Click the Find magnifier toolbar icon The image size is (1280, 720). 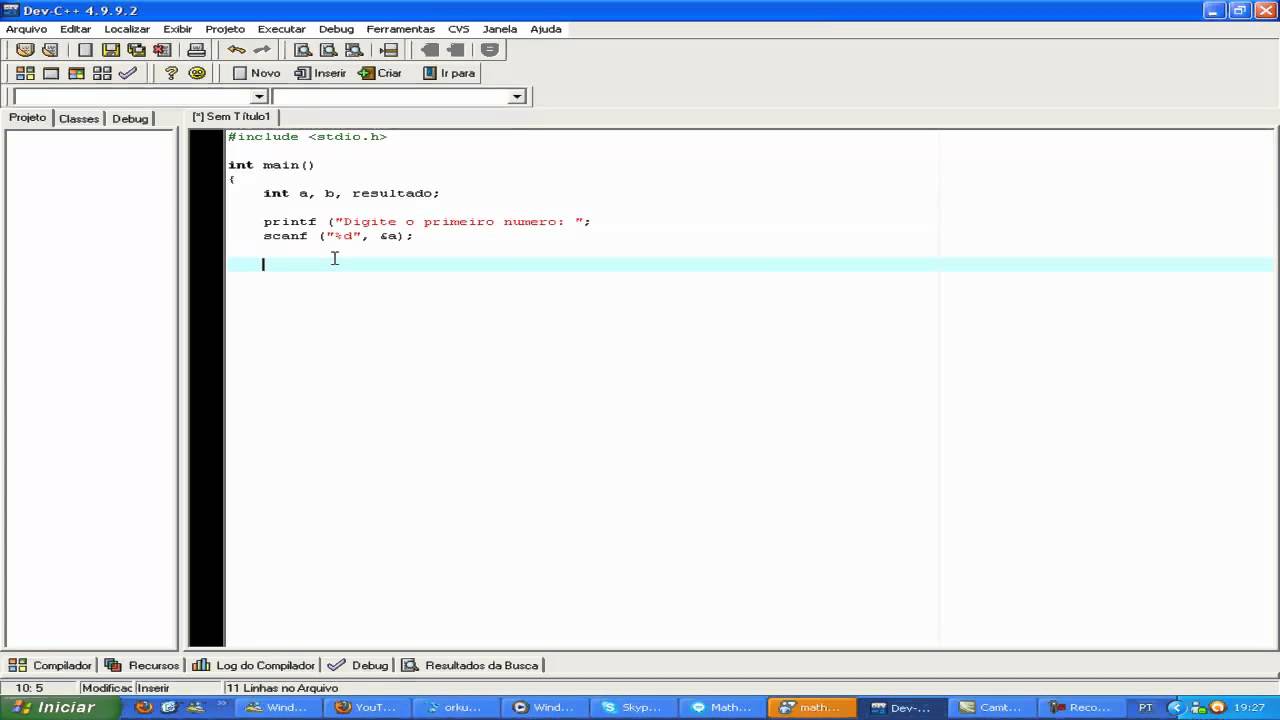pos(302,49)
